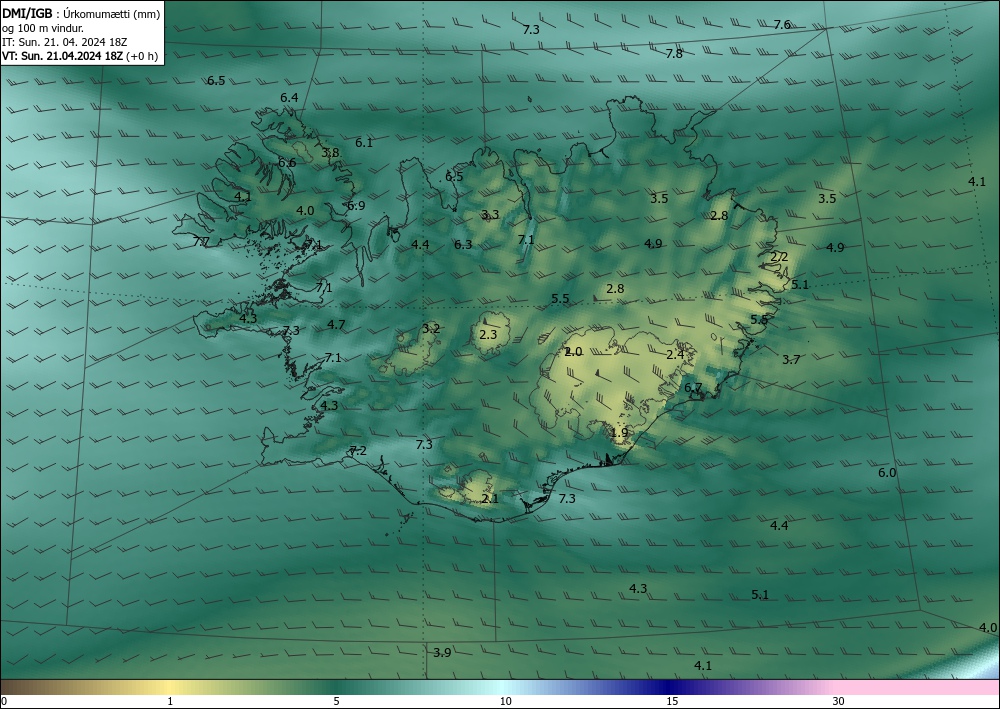Click the 2.0 value on Vatnajökull

[573, 351]
